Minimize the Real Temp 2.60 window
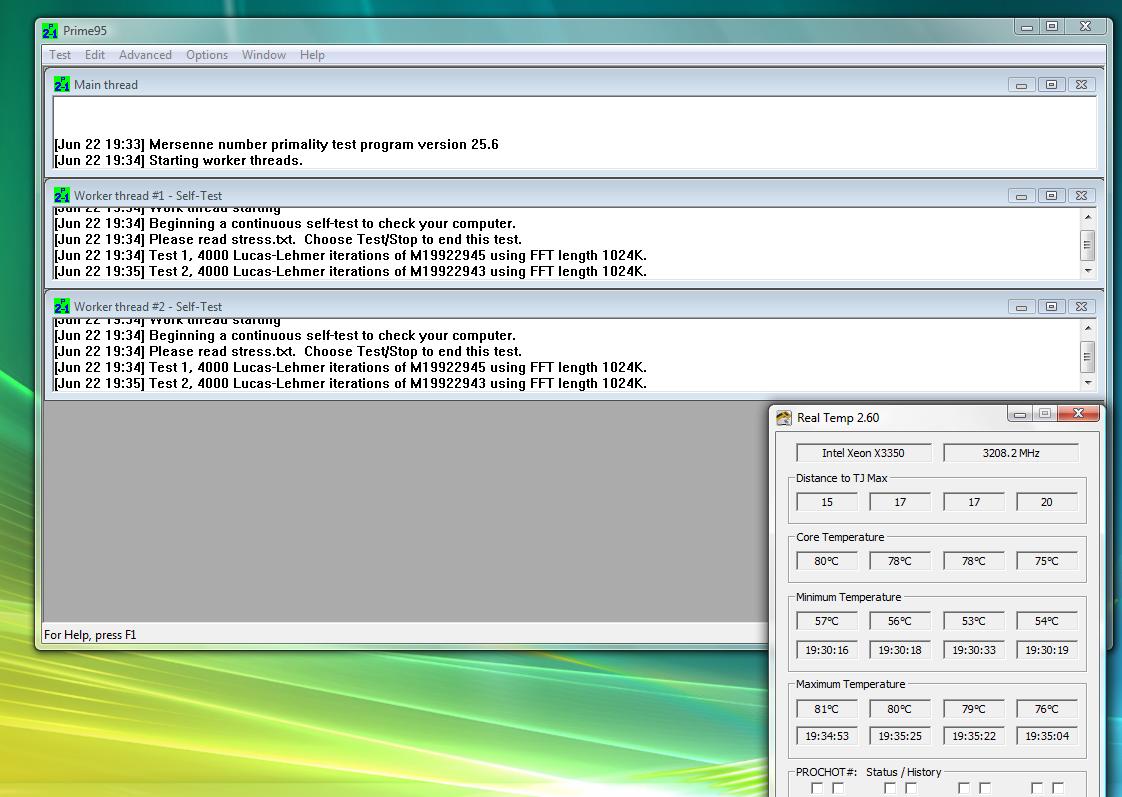 pyautogui.click(x=1020, y=414)
